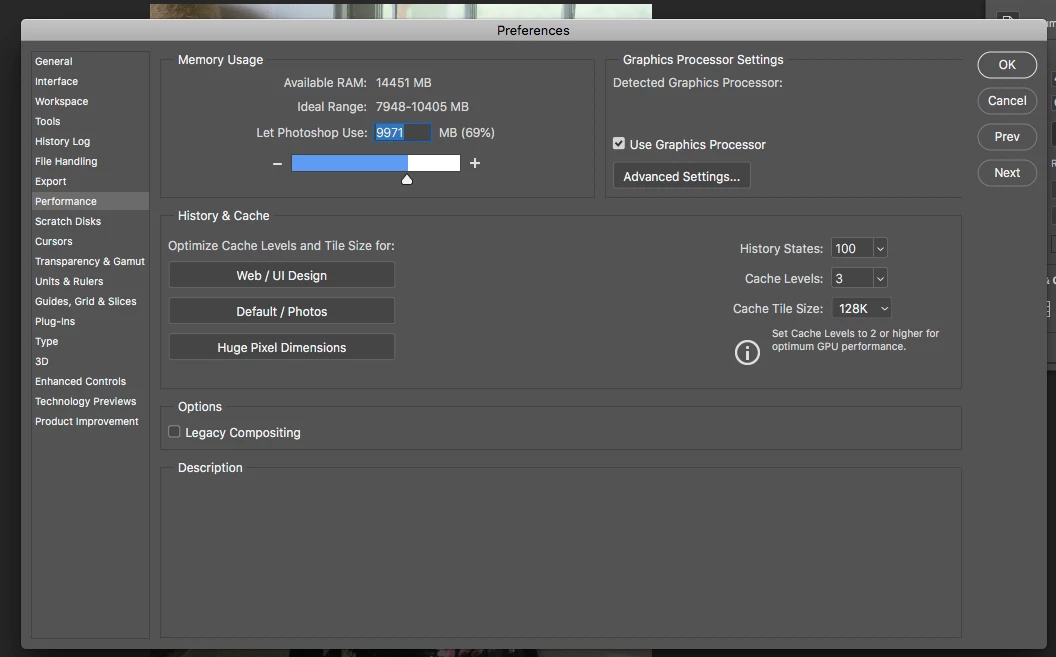Open 3D preferences
Viewport: 1056px width, 657px height.
42,361
